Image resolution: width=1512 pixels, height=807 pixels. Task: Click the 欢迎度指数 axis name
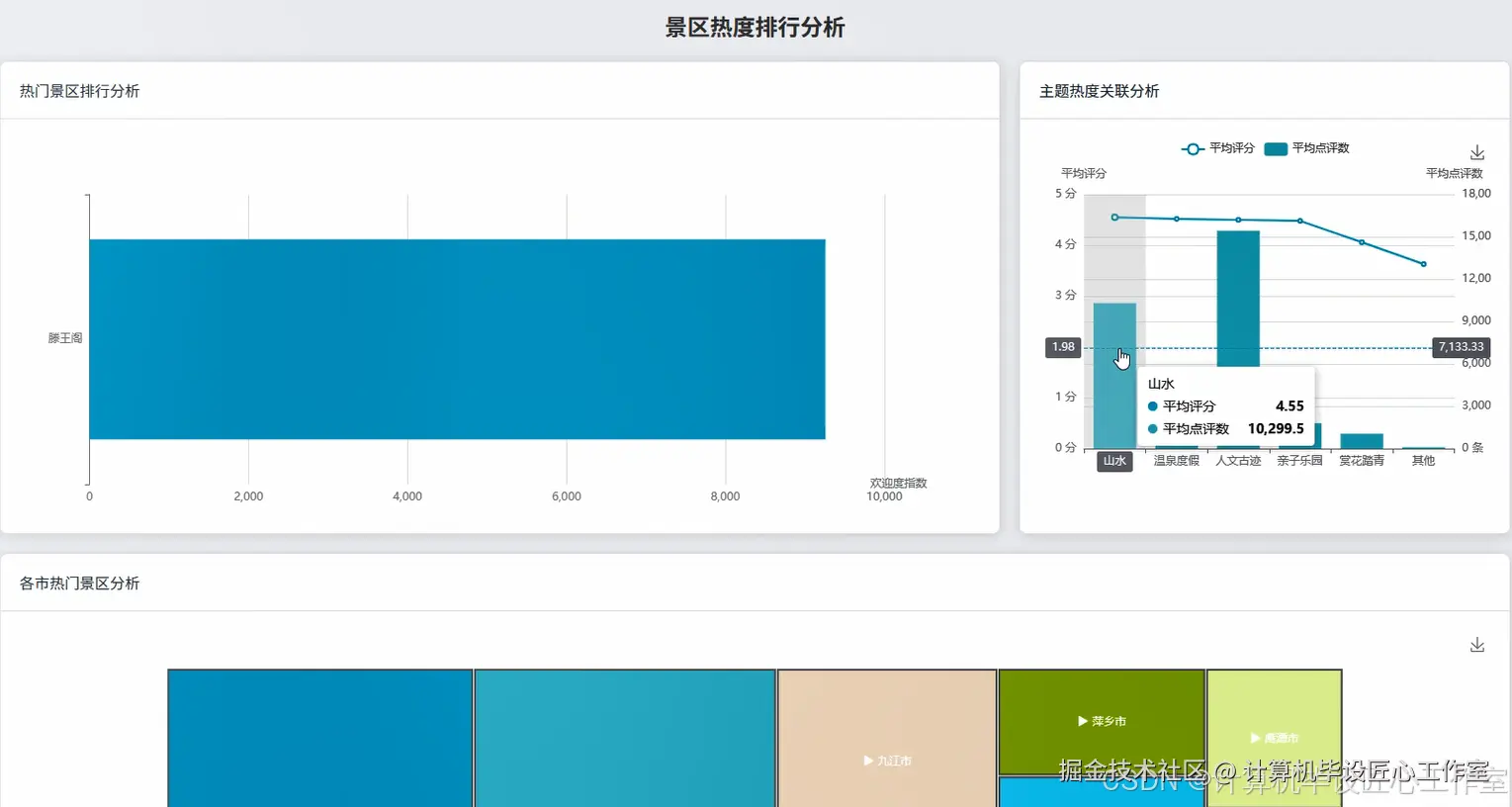[x=899, y=484]
